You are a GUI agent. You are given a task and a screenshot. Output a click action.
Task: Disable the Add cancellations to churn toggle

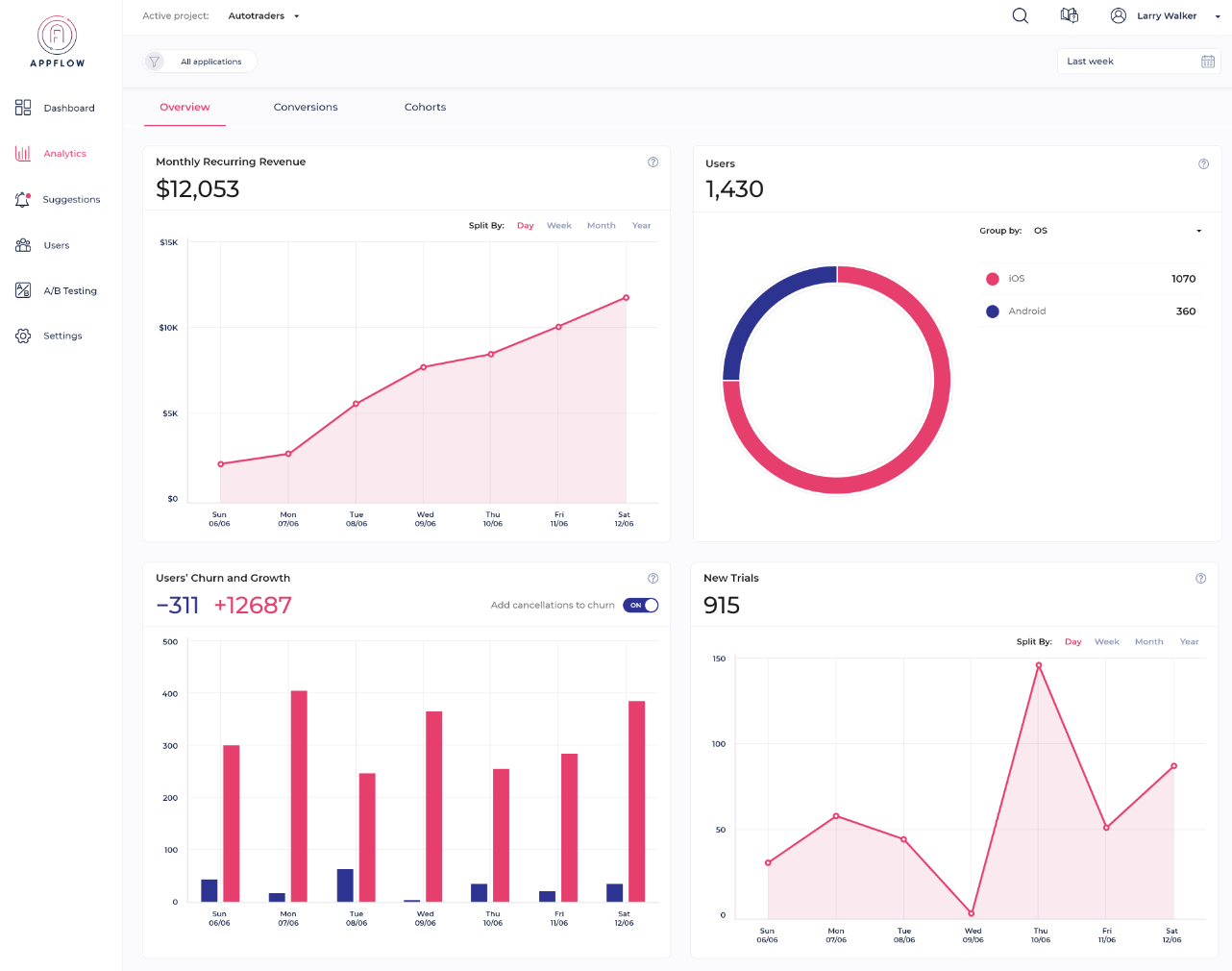point(640,606)
